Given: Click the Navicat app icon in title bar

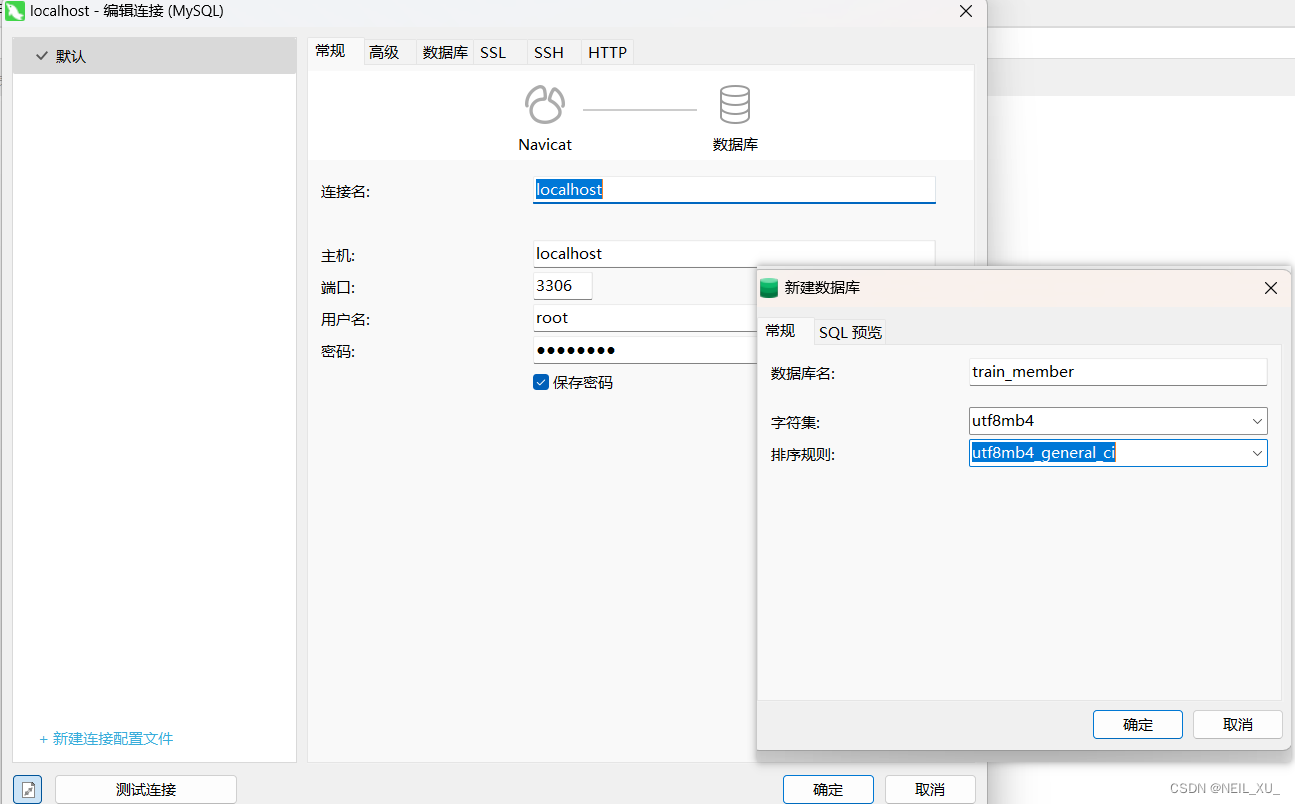Looking at the screenshot, I should (x=16, y=12).
